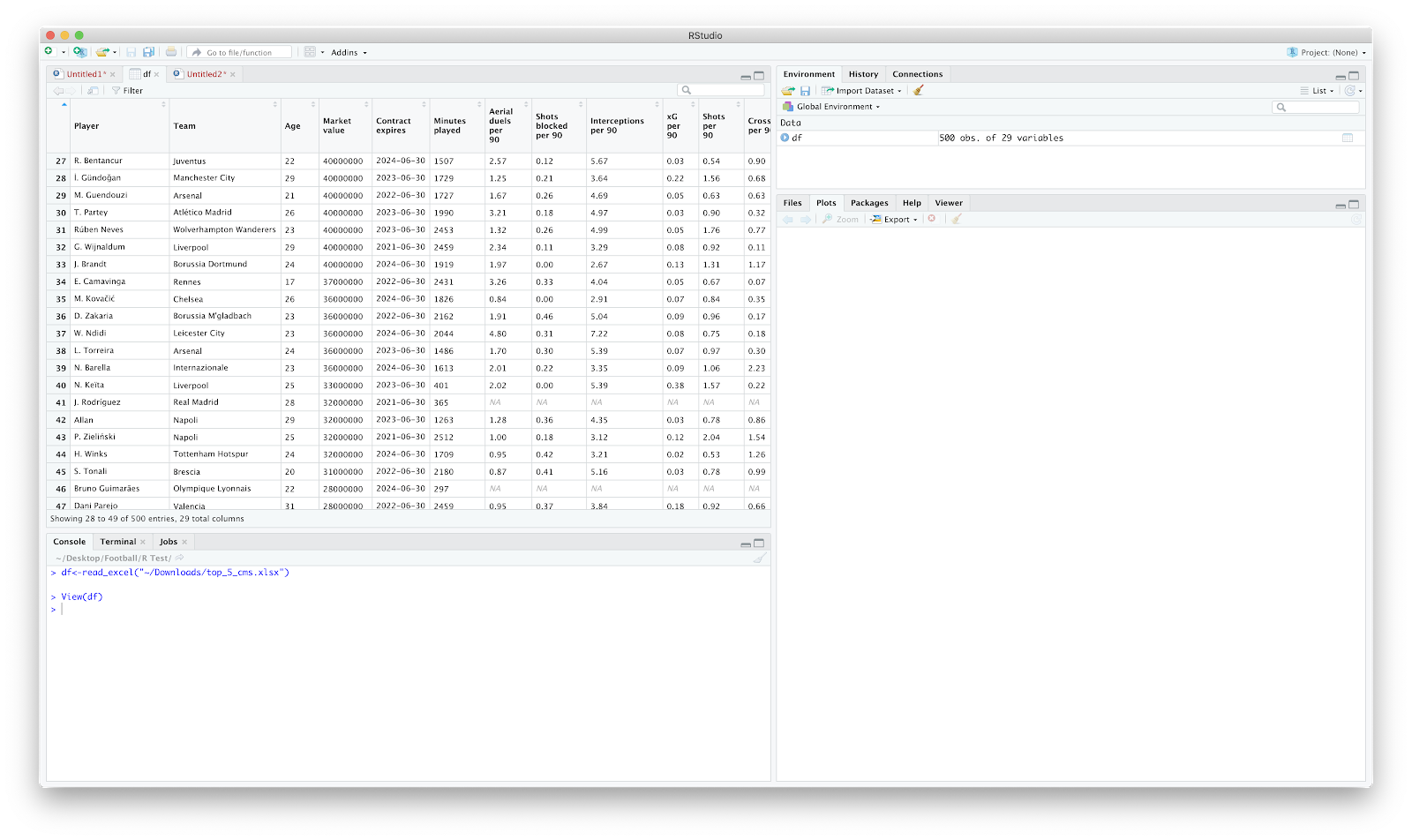1412x840 pixels.
Task: Click the Save All documents icon
Action: tap(148, 52)
